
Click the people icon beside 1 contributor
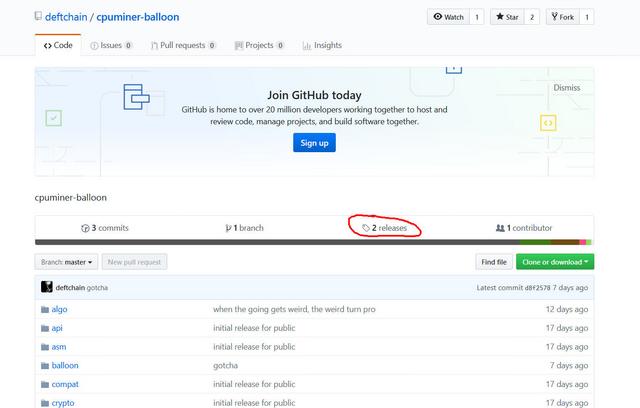(500, 228)
